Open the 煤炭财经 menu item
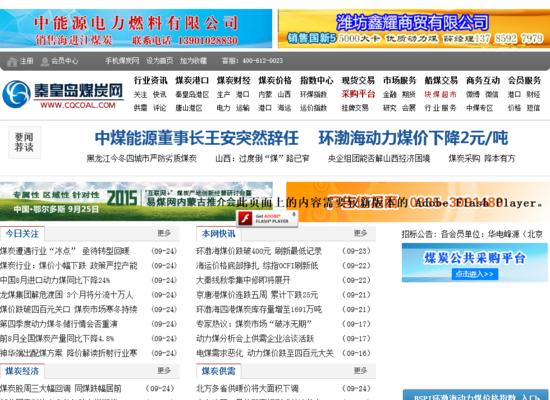The image size is (550, 400). tap(233, 80)
